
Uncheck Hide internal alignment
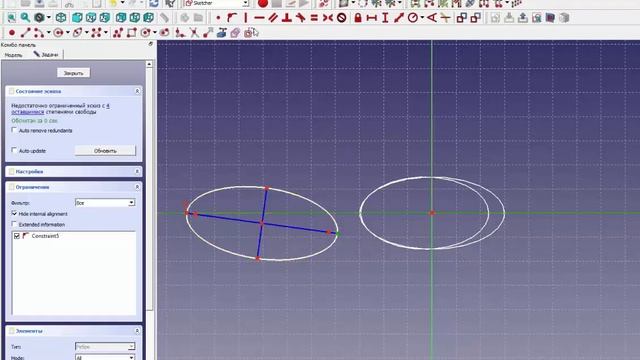[14, 213]
